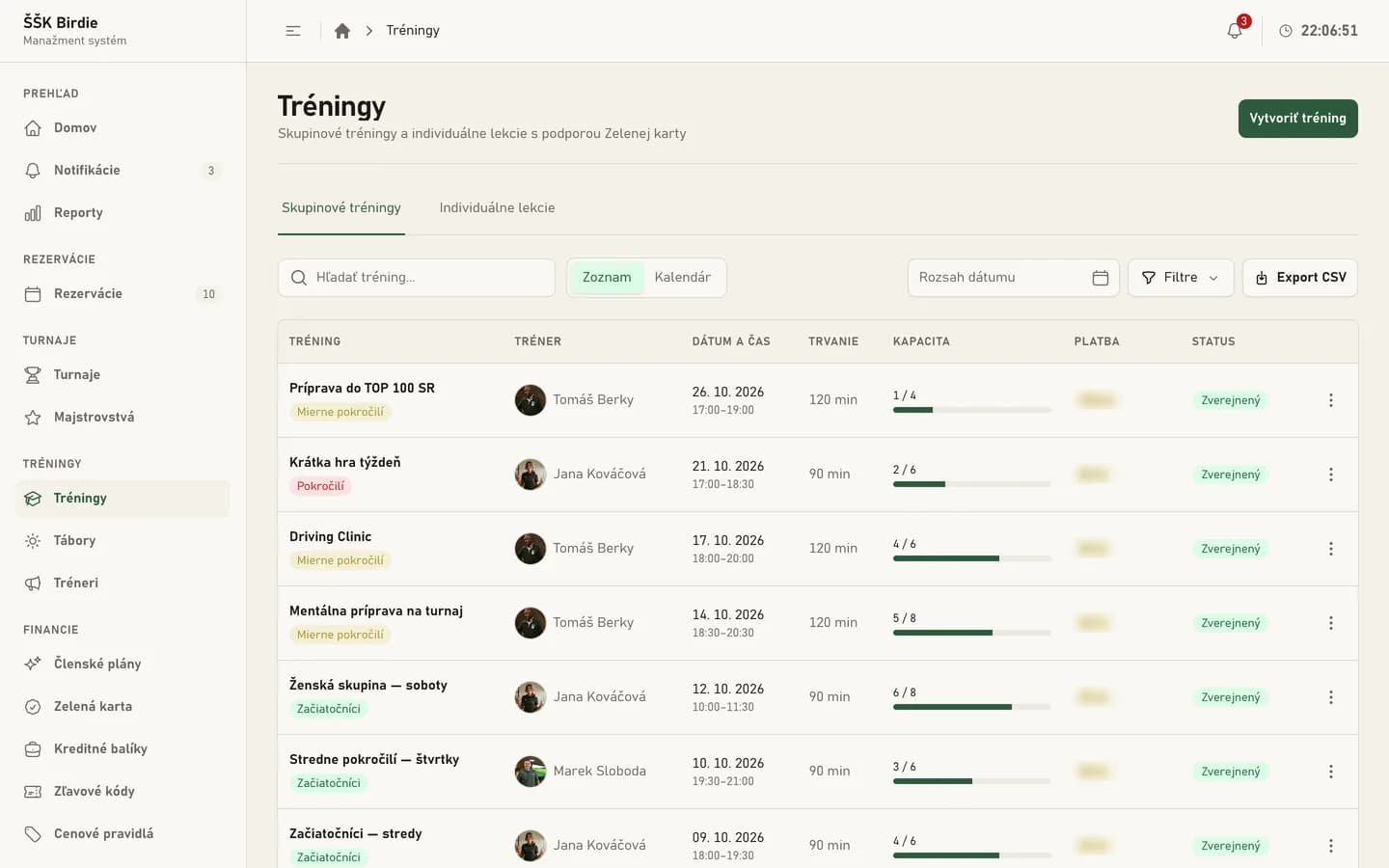Switch the view to Kalendár
The image size is (1389, 868).
pos(683,278)
